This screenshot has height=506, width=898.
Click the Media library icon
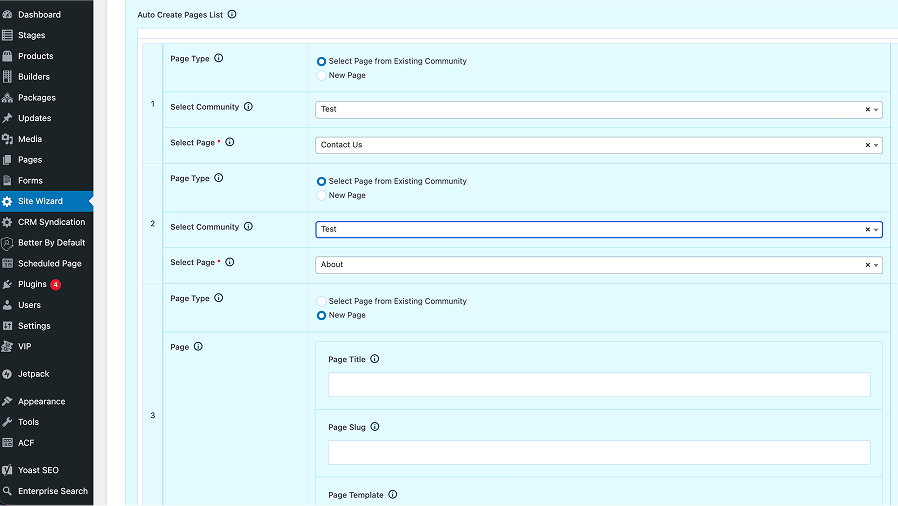[x=7, y=139]
